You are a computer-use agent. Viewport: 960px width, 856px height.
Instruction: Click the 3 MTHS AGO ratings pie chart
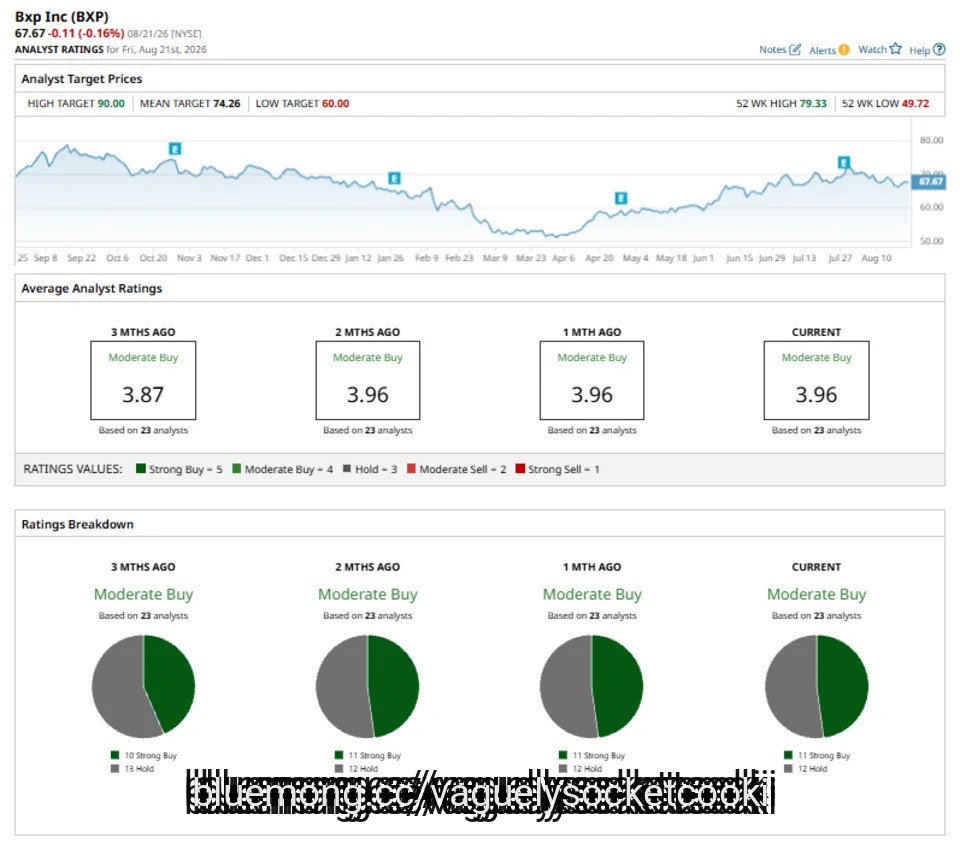pos(143,686)
